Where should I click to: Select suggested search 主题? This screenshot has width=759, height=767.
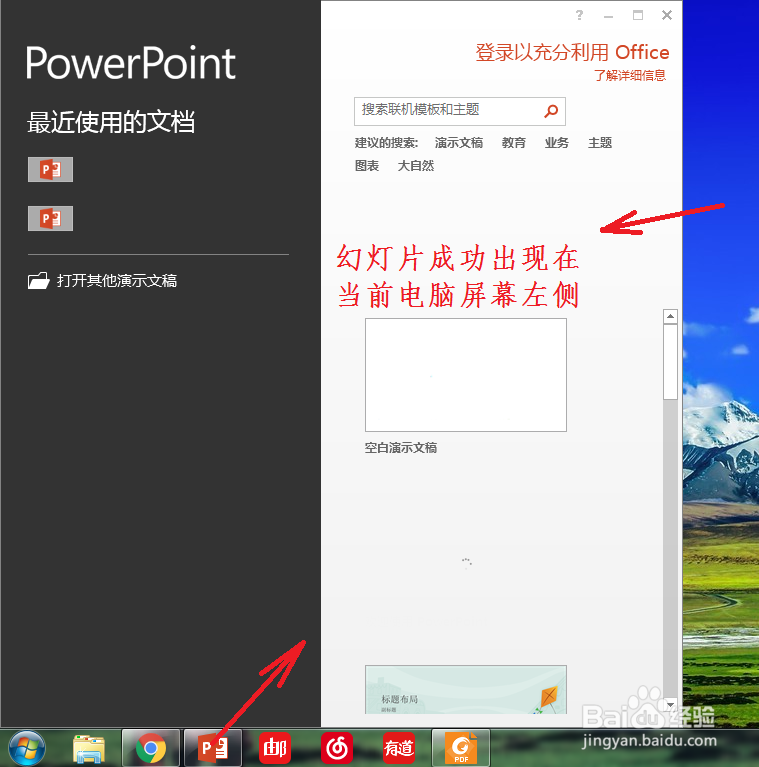point(600,143)
